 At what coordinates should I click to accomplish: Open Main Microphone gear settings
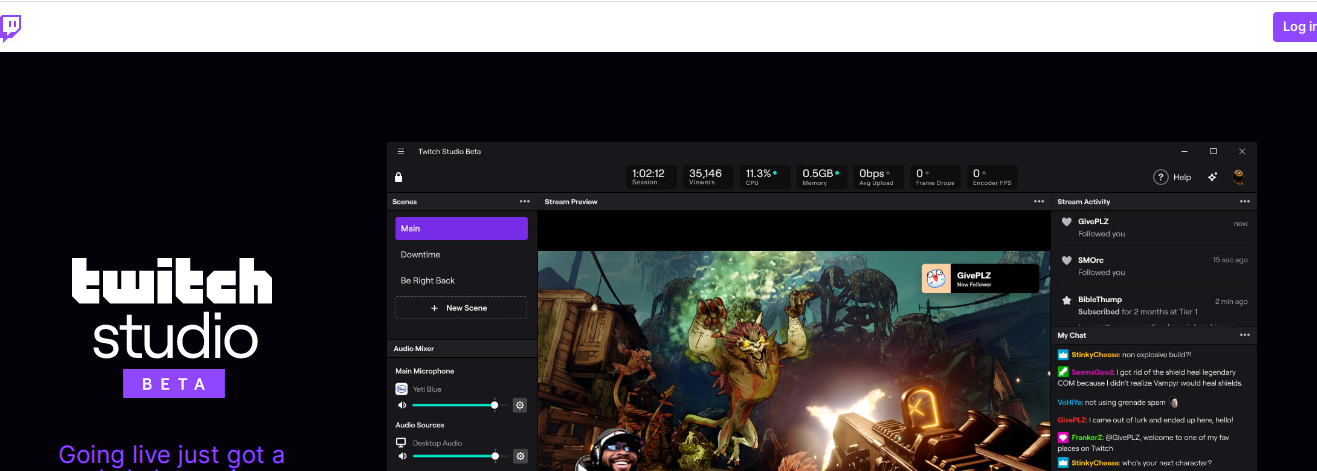tap(520, 405)
